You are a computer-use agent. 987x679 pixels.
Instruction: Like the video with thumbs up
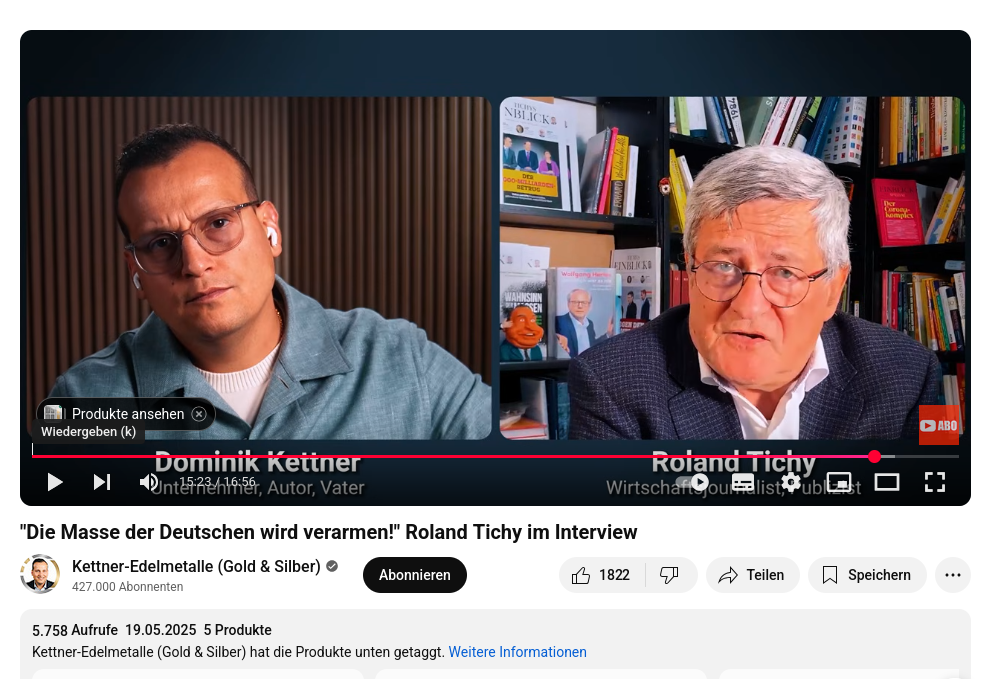click(602, 575)
